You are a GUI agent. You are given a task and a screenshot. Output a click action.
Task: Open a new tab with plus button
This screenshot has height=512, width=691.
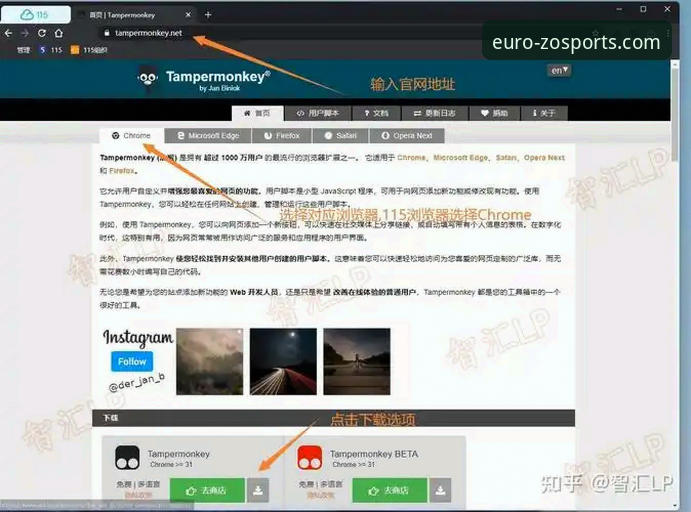[x=208, y=15]
